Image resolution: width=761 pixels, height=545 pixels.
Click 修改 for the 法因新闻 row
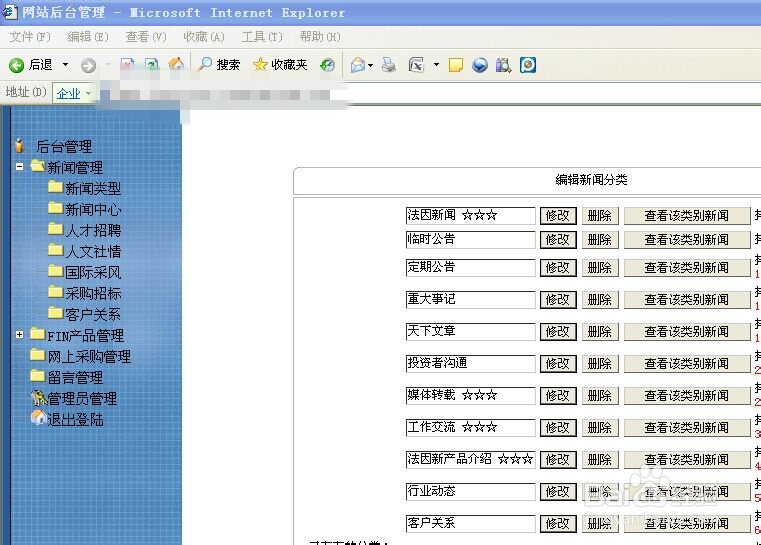[x=558, y=216]
